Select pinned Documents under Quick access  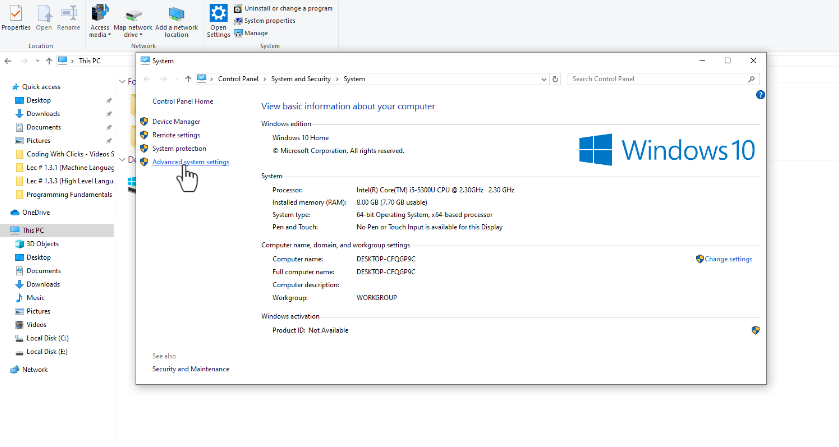pos(44,127)
